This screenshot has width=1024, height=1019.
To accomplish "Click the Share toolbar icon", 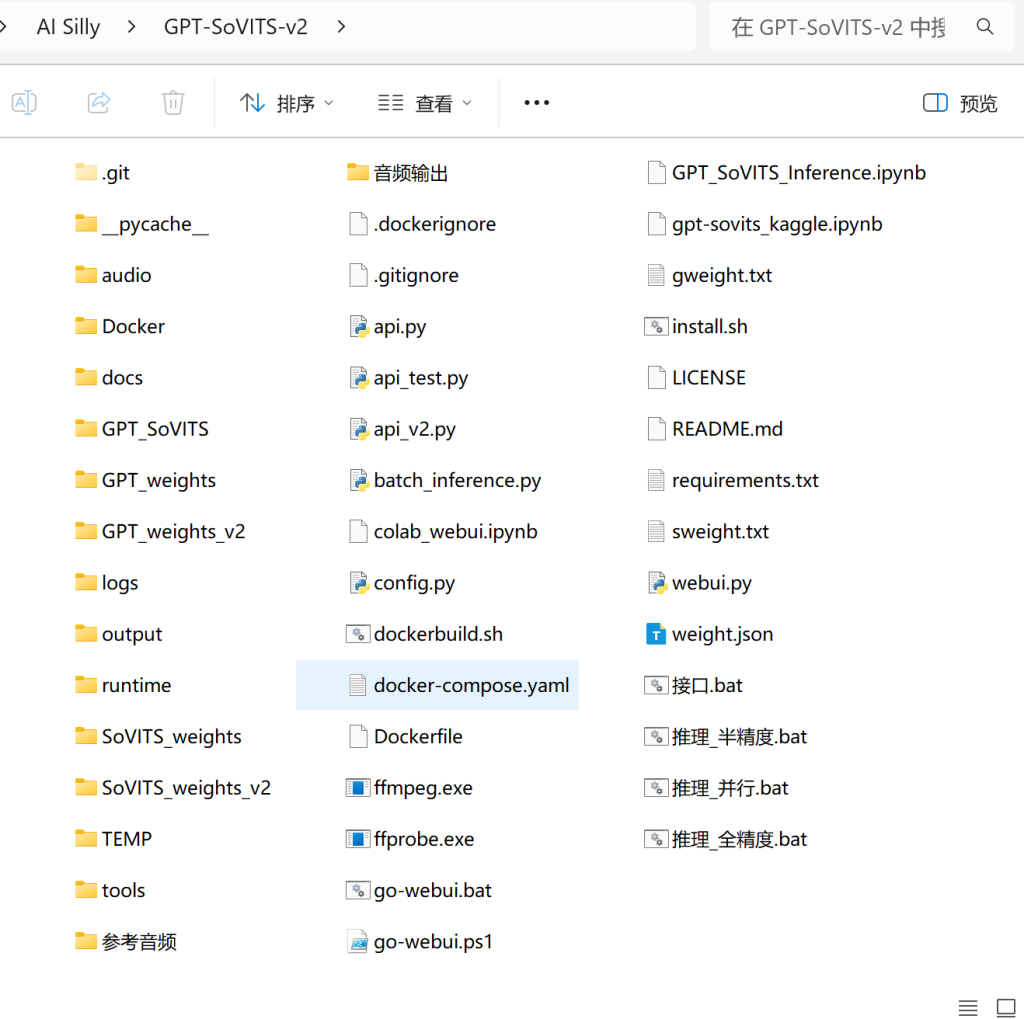I will tap(99, 103).
